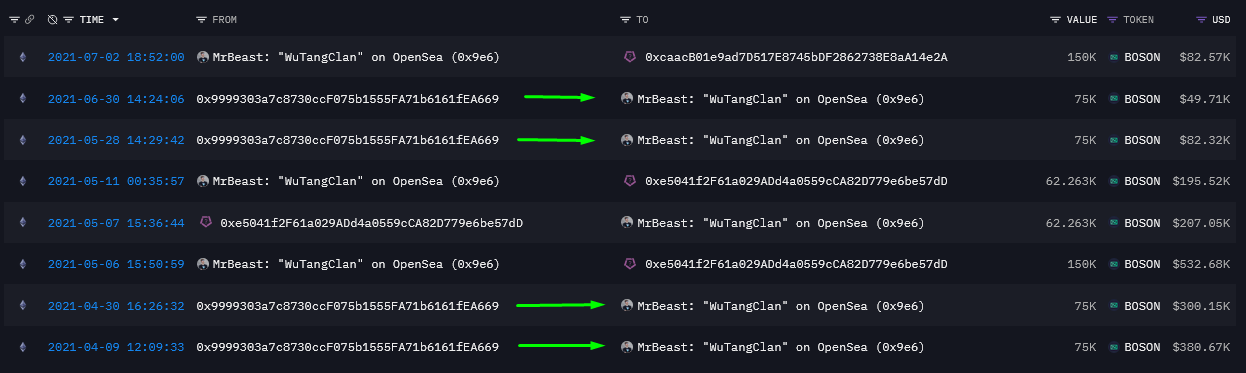Open transaction dated 2021-07-02 18:52:00

tap(116, 58)
